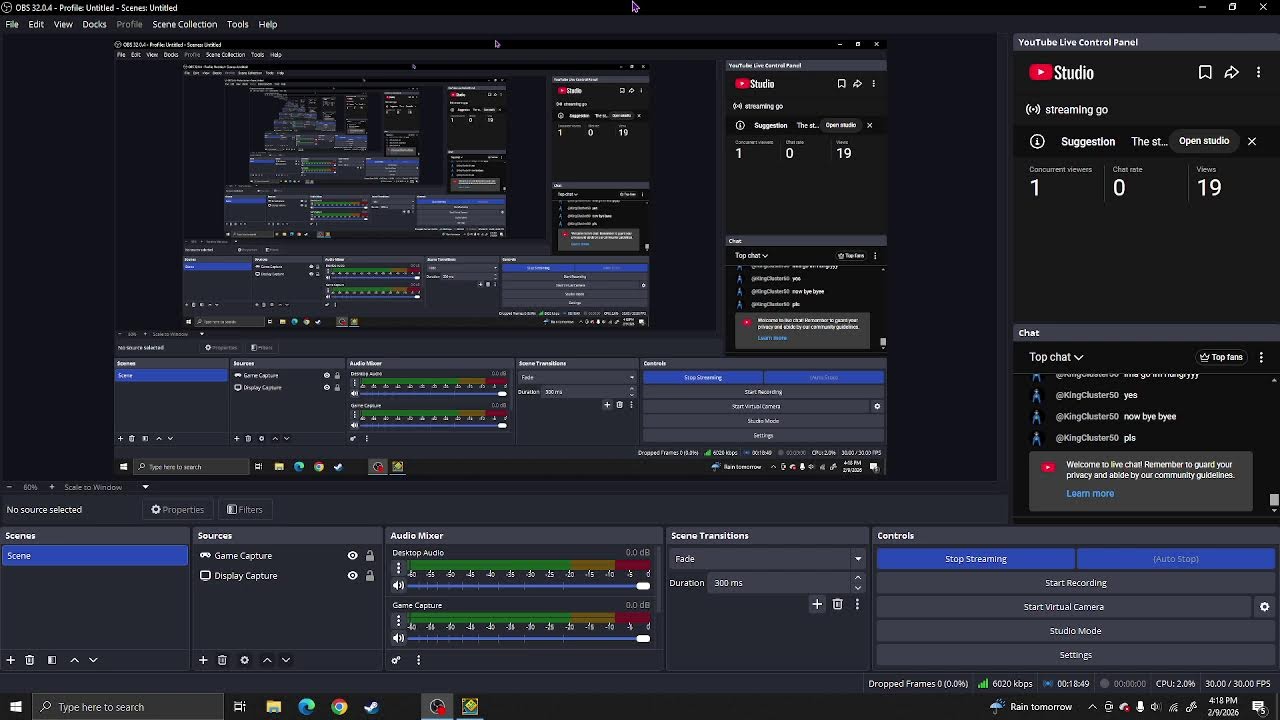Move source down in Sources panel
The height and width of the screenshot is (720, 1280).
pos(286,660)
